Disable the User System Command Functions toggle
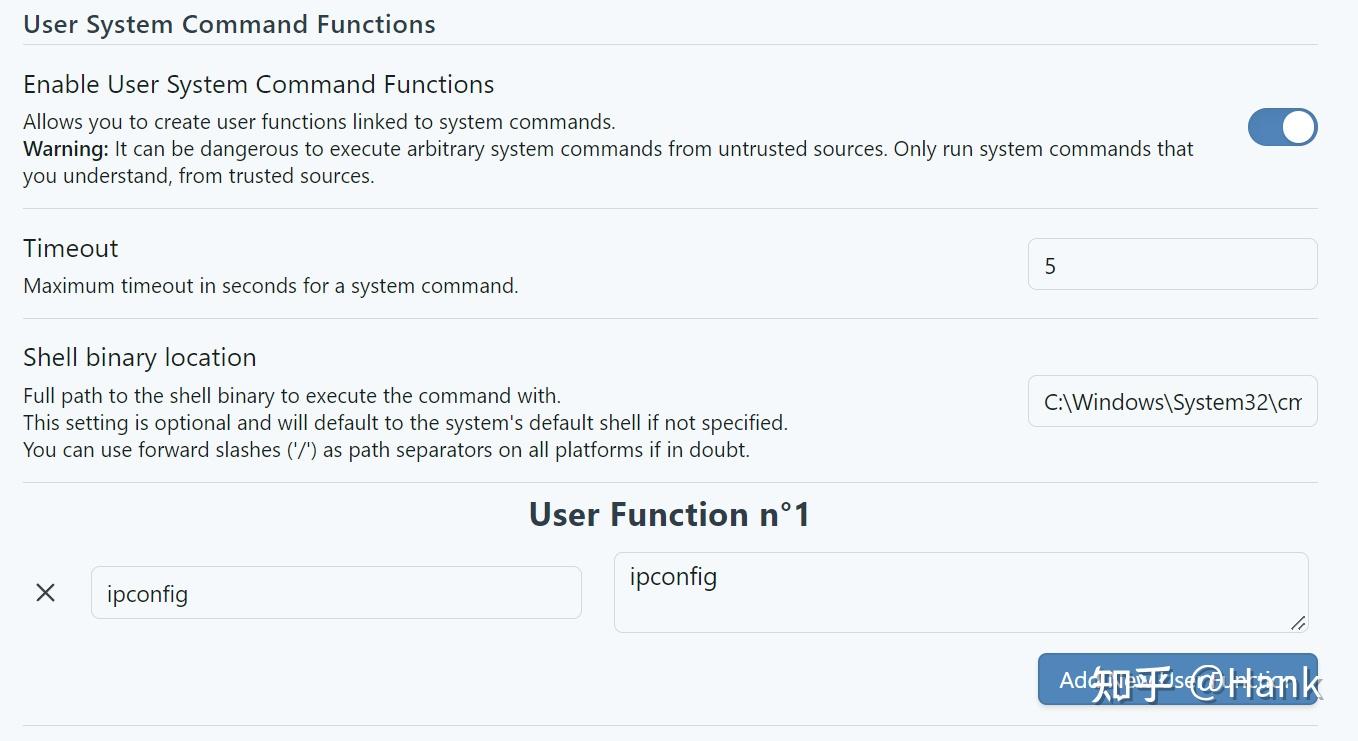Screen dimensions: 1358x741 [x=1282, y=127]
